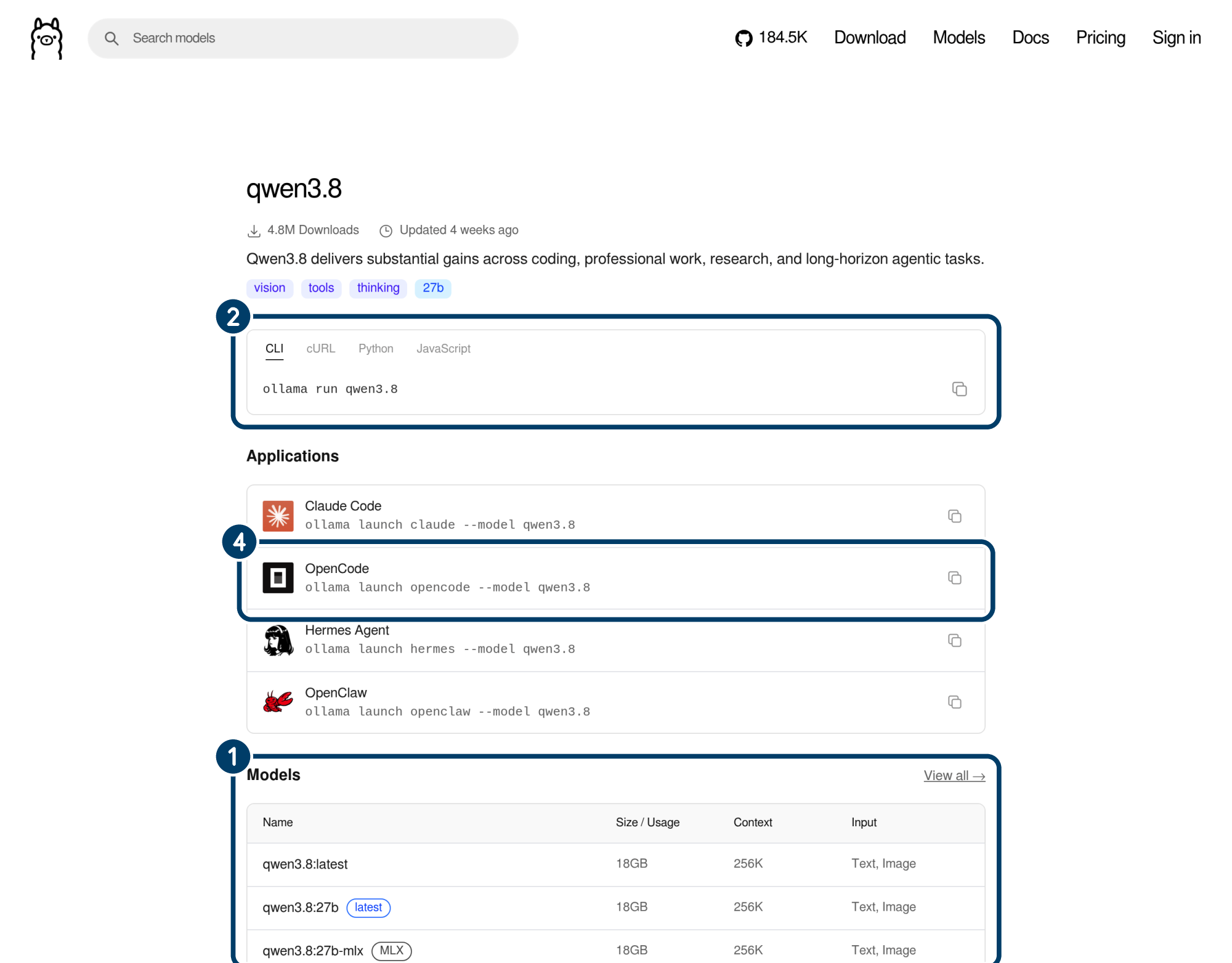Click the thinking tag
This screenshot has width=1232, height=963.
pyautogui.click(x=378, y=288)
